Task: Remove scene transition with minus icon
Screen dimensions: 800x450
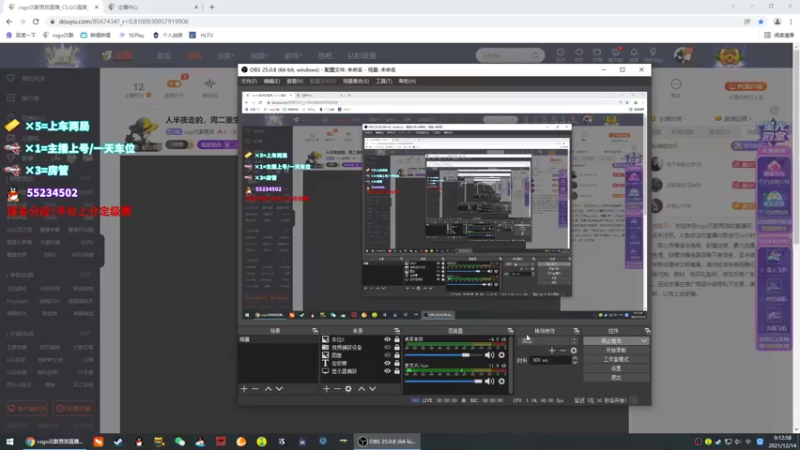Action: click(x=563, y=351)
